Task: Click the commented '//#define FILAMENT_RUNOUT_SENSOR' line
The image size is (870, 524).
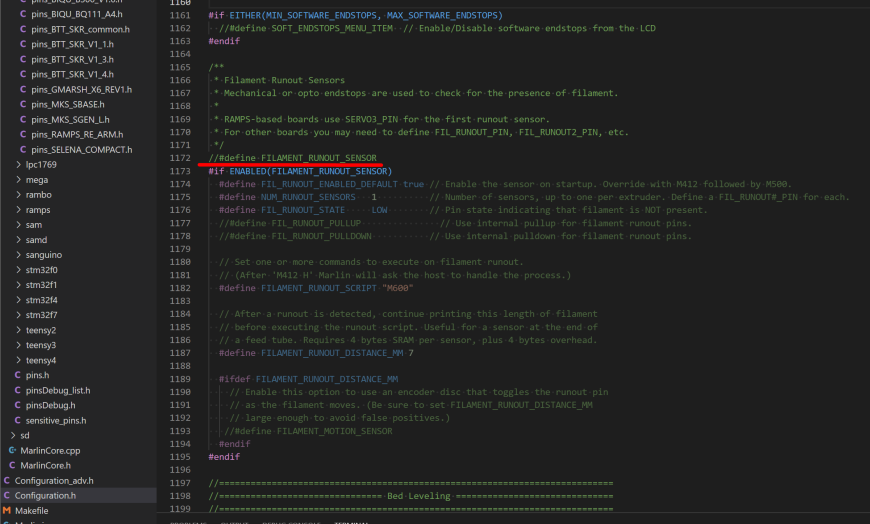Action: pyautogui.click(x=292, y=158)
